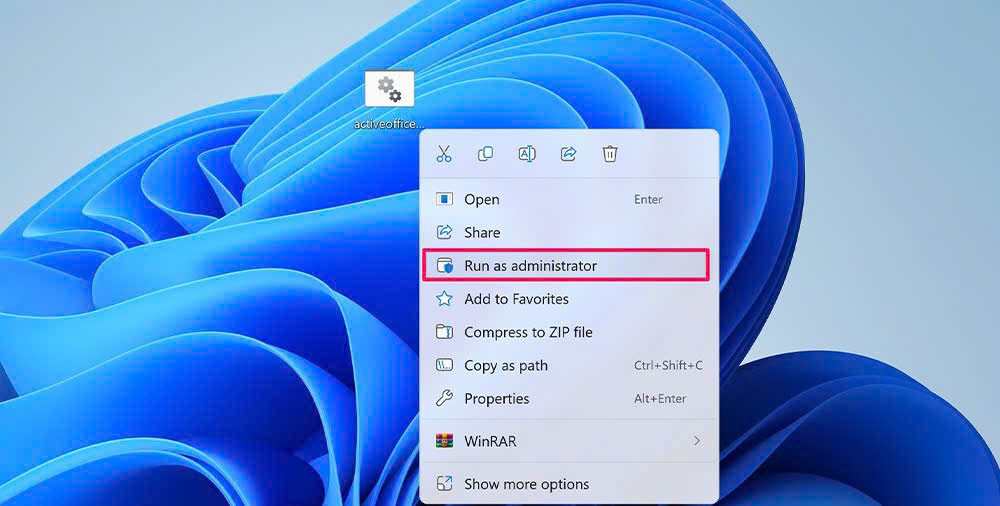Click the WinRAR books icon
The width and height of the screenshot is (1000, 506).
445,441
